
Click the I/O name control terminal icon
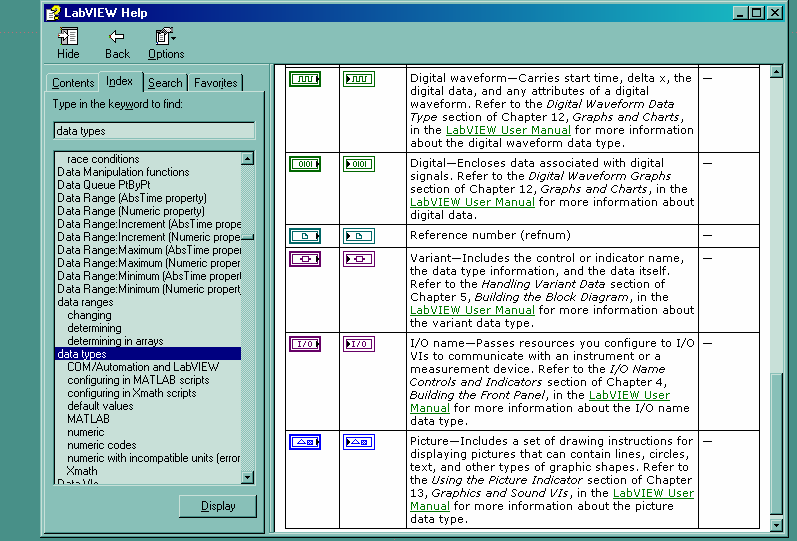305,344
